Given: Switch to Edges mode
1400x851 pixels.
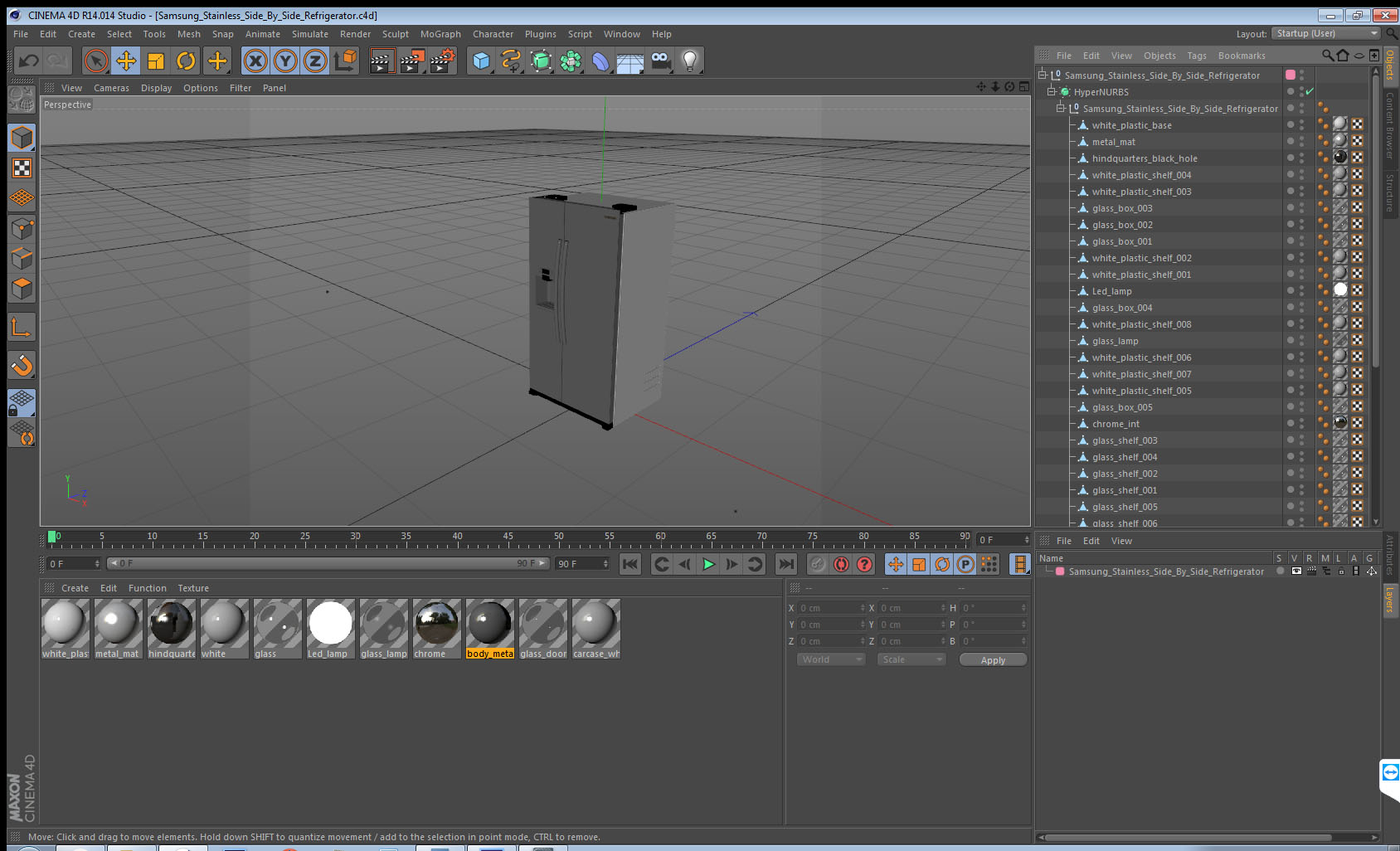Looking at the screenshot, I should [x=22, y=258].
